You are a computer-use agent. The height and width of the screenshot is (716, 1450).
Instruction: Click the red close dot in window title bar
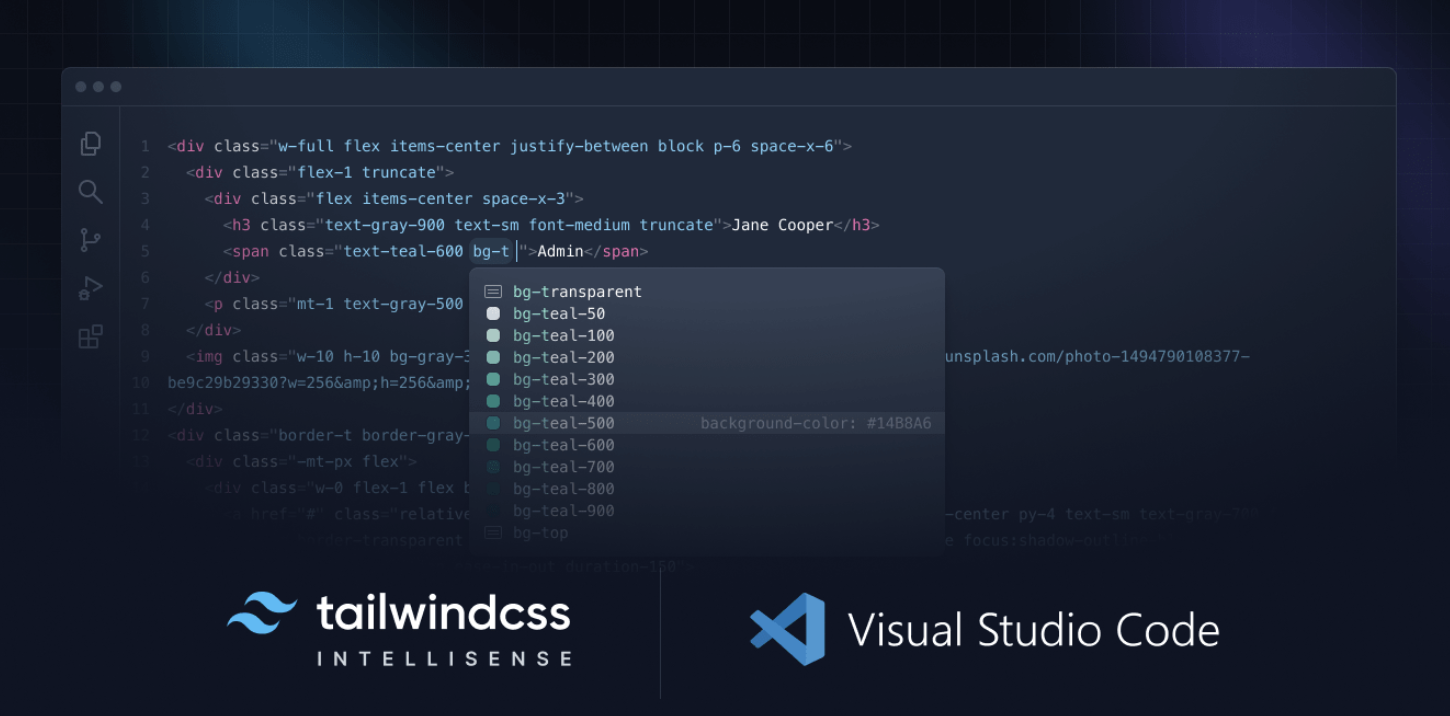80,87
